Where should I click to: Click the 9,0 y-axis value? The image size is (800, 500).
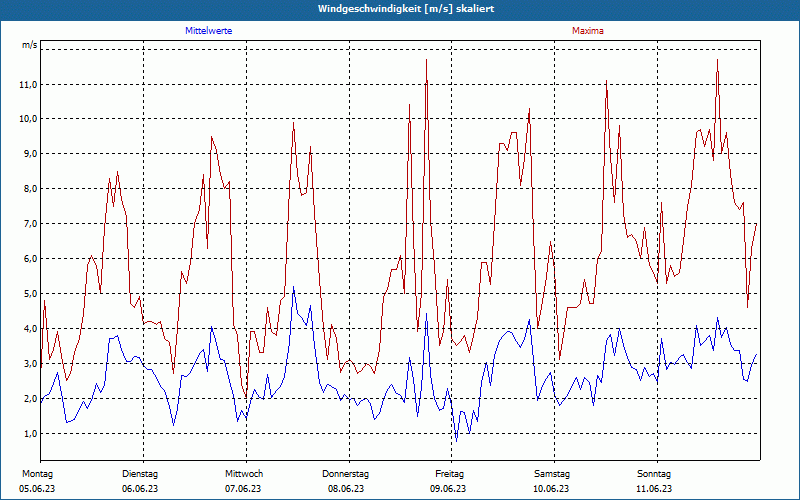(30, 154)
